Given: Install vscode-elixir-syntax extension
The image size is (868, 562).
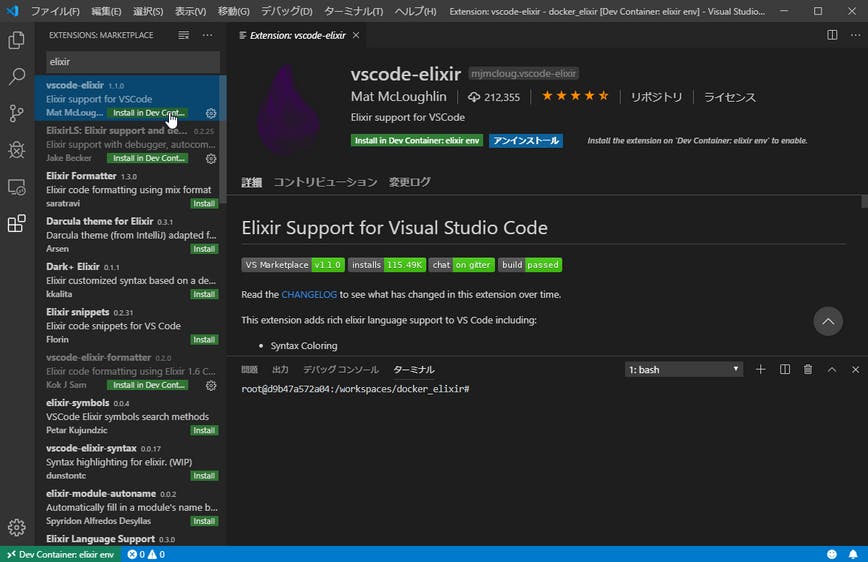Looking at the screenshot, I should pos(204,476).
